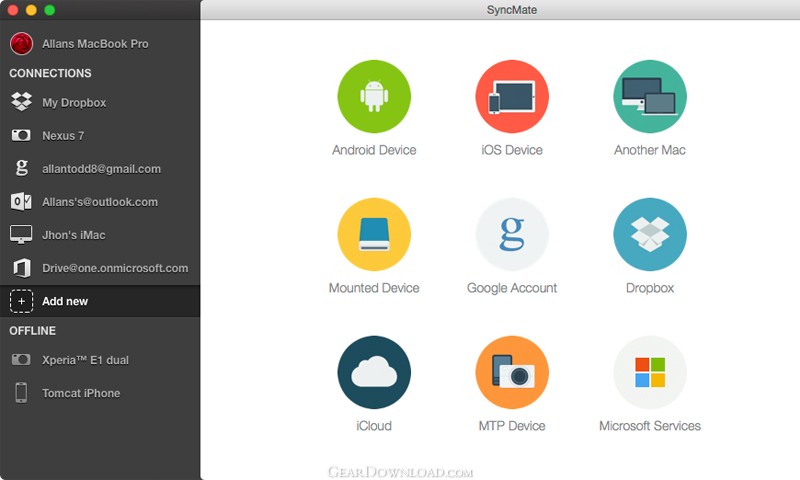Image resolution: width=800 pixels, height=480 pixels.
Task: Open Jhon's iMac connection
Action: coord(100,235)
